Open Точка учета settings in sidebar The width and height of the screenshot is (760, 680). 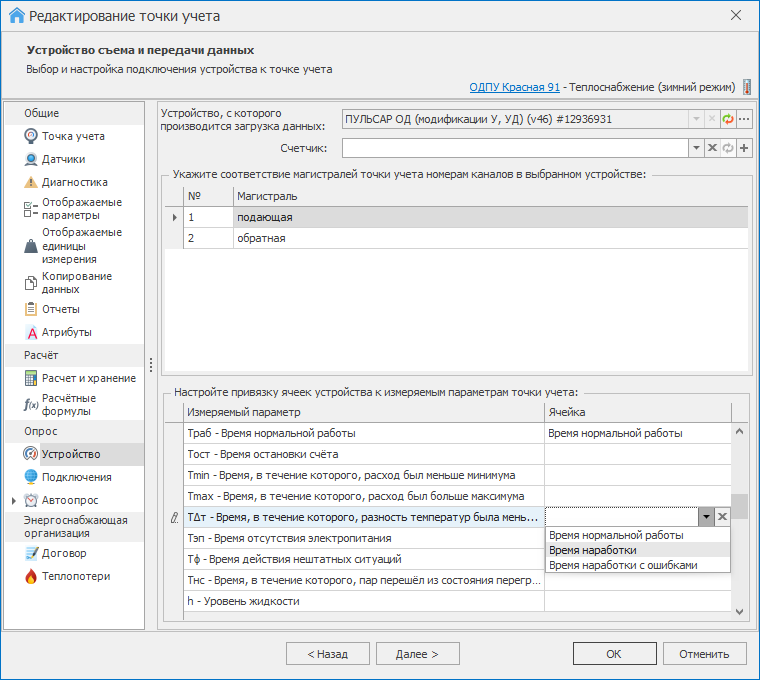(72, 136)
